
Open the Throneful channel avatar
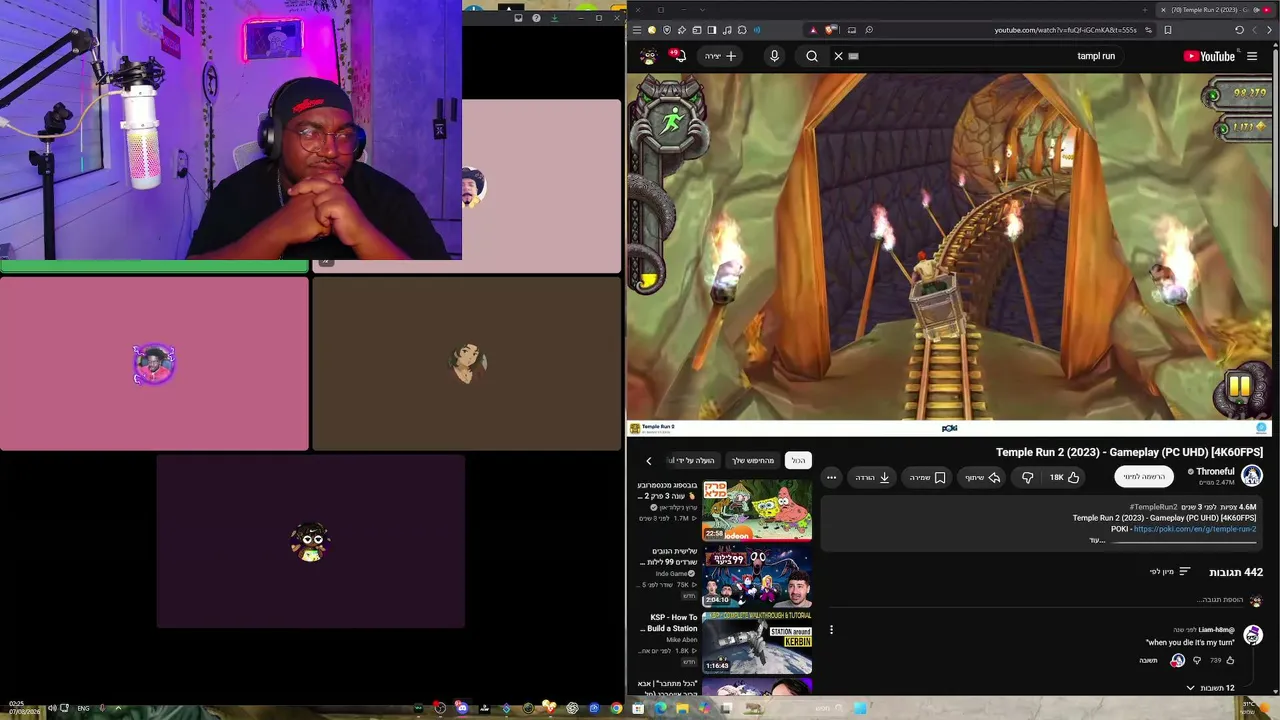pos(1252,476)
